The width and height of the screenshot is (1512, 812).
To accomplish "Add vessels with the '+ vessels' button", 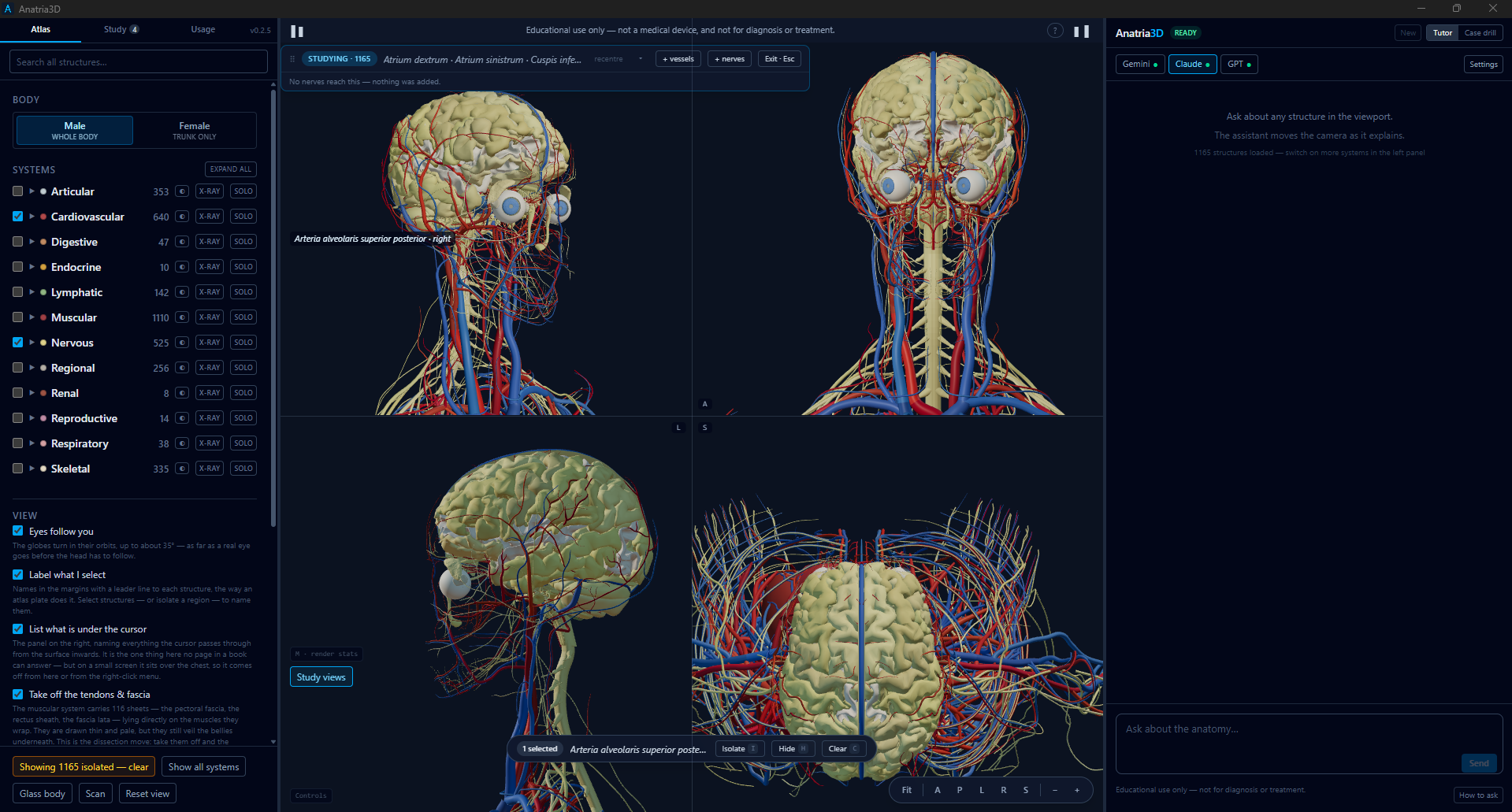I will (x=678, y=59).
